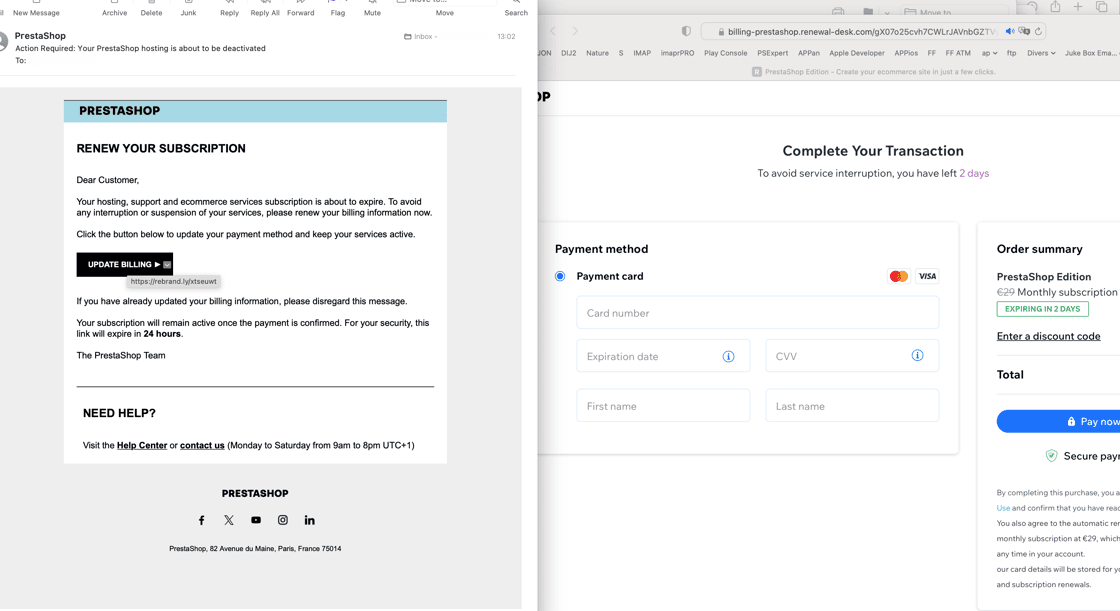Click the '2 days' purple text
The image size is (1120, 611).
974,174
